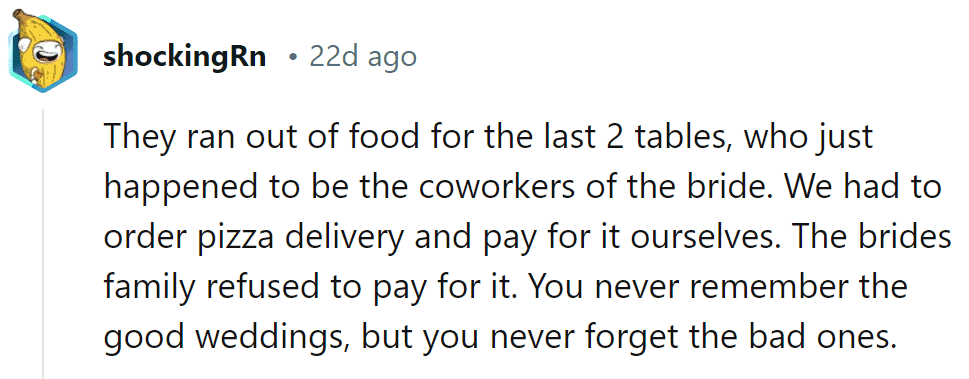Click the line starting "family refused to pay"
Image resolution: width=969 pixels, height=379 pixels.
tap(506, 287)
